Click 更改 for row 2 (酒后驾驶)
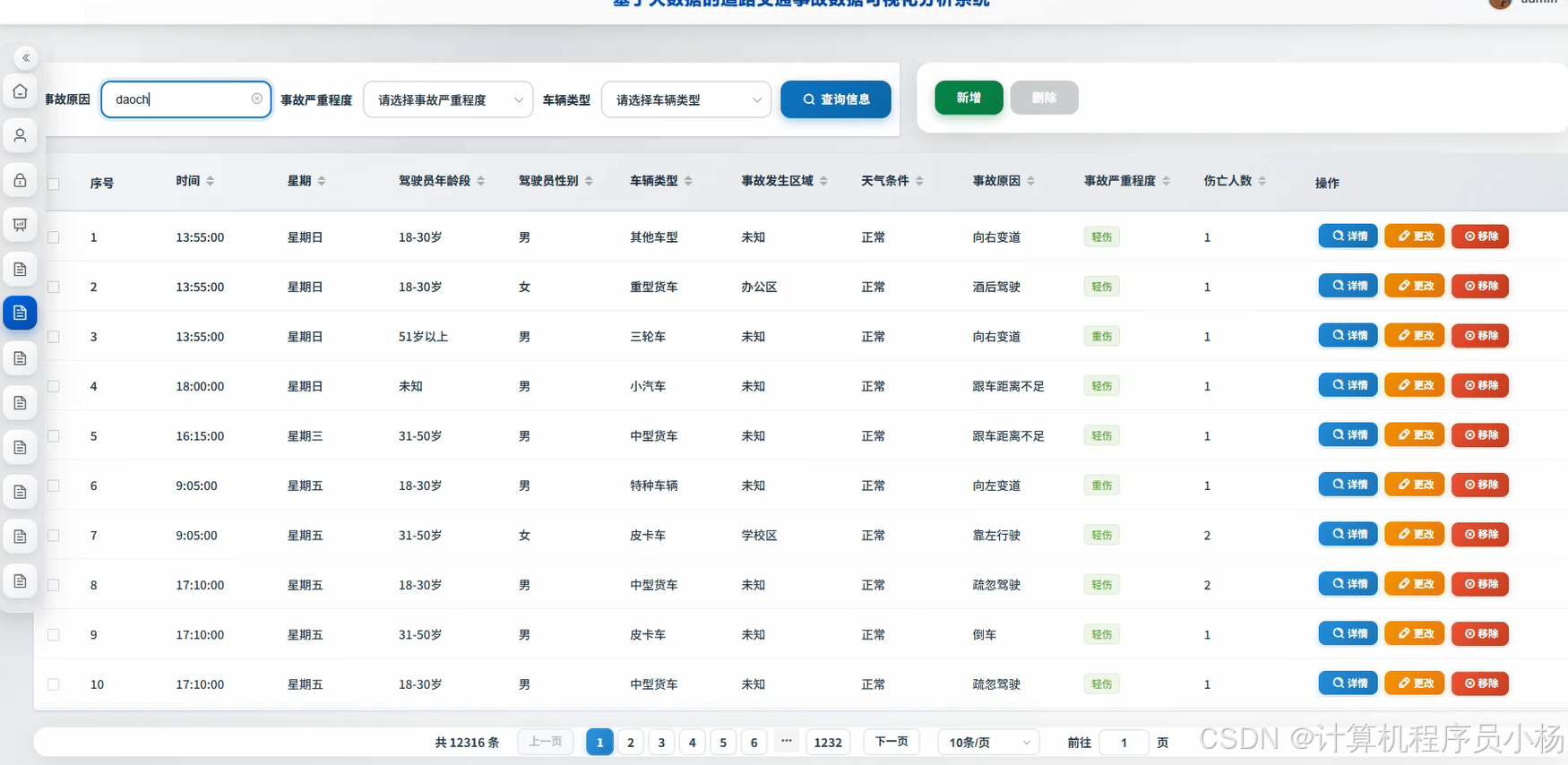The height and width of the screenshot is (765, 1568). pyautogui.click(x=1415, y=286)
